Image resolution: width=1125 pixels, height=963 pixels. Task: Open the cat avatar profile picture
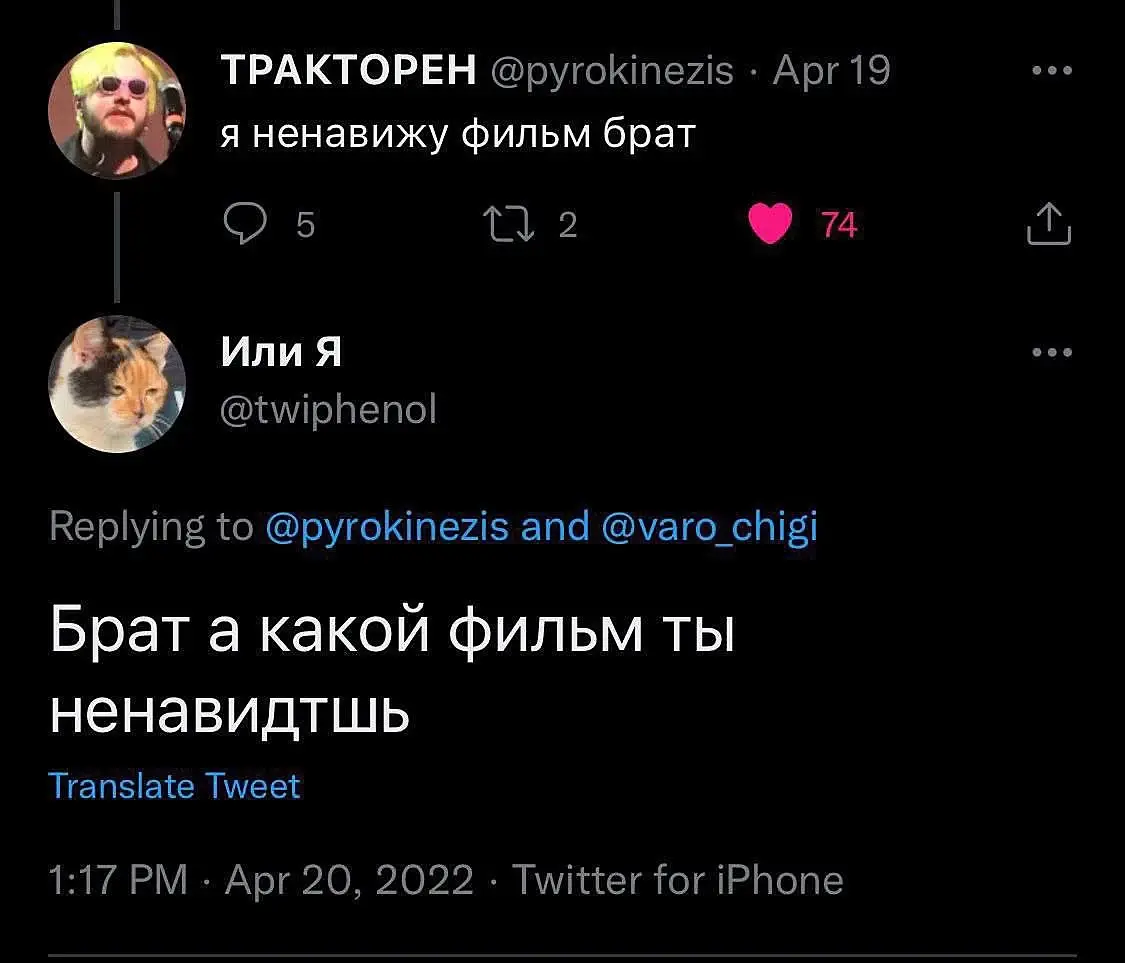[117, 385]
